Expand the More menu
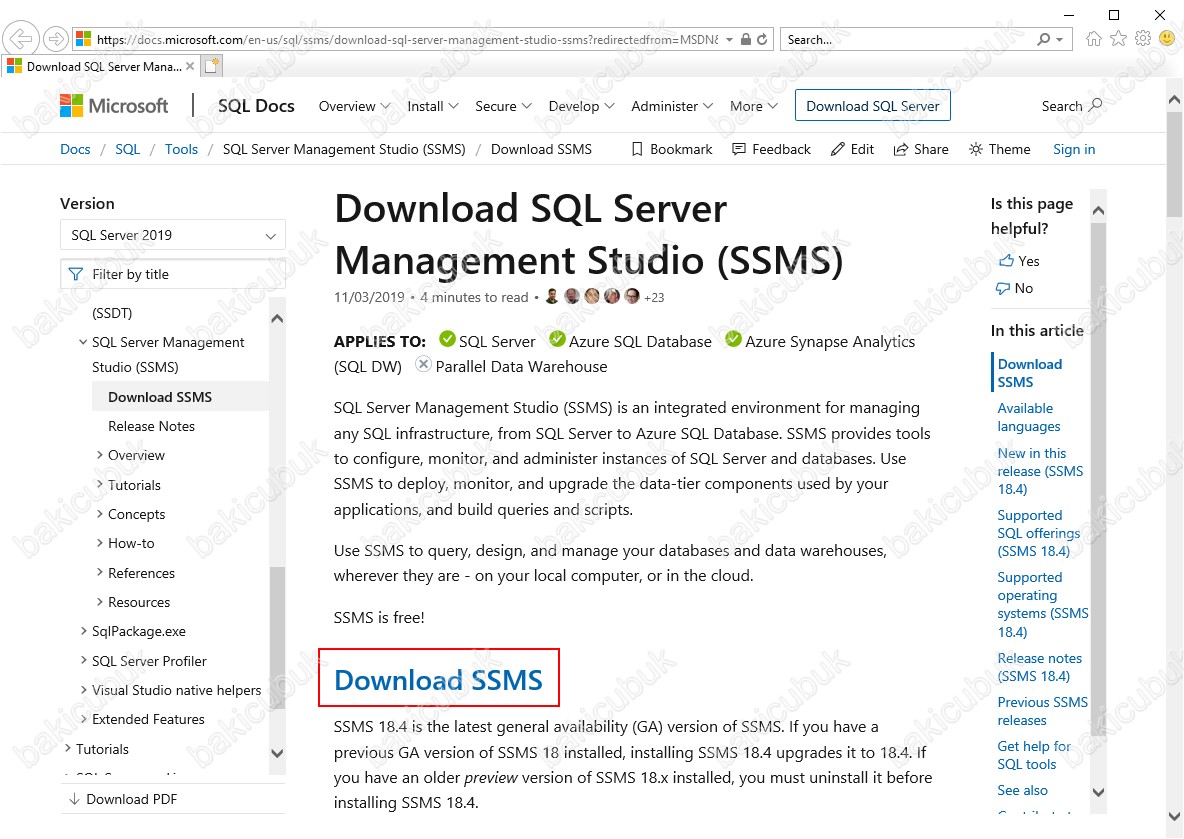The width and height of the screenshot is (1184, 839). coord(754,106)
